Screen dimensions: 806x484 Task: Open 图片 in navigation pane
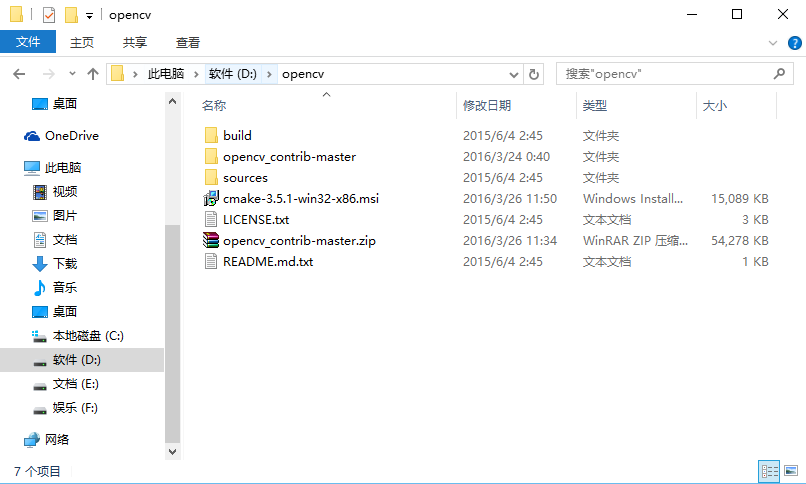pos(65,216)
